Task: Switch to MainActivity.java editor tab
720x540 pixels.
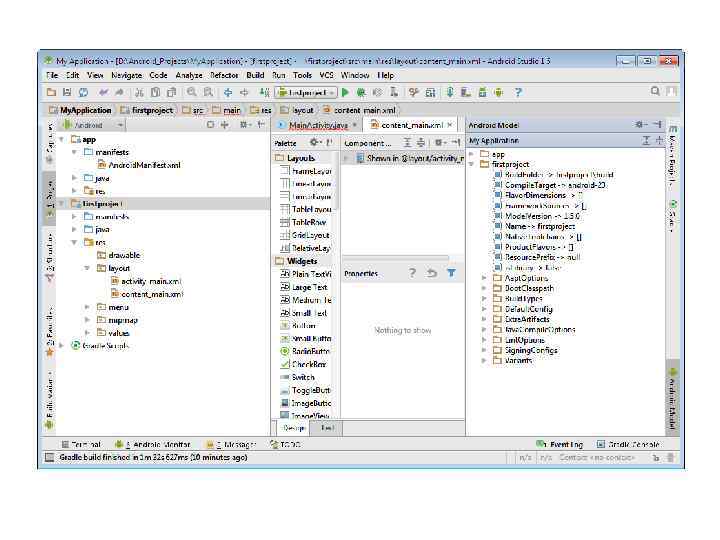Action: (x=318, y=125)
